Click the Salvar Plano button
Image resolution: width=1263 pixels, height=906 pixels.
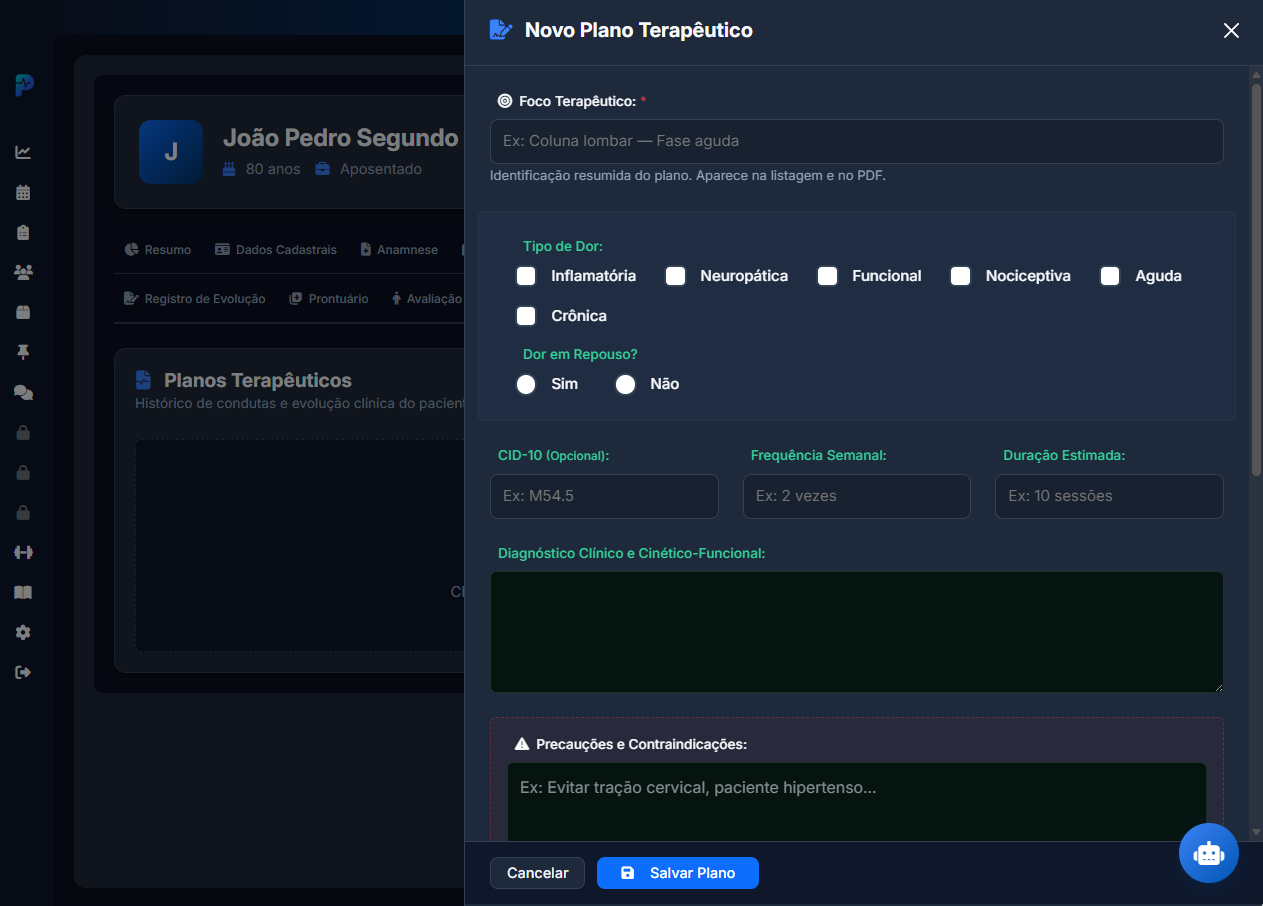coord(678,873)
